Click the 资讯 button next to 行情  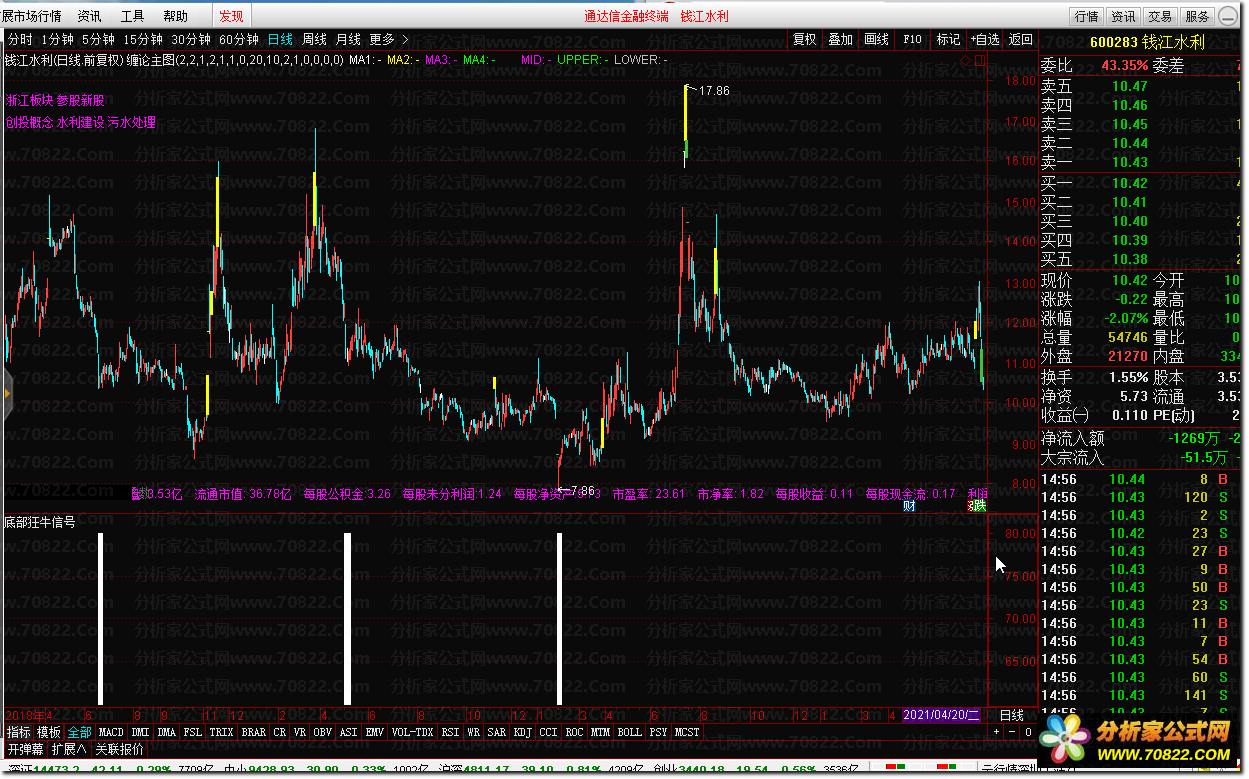(1123, 16)
